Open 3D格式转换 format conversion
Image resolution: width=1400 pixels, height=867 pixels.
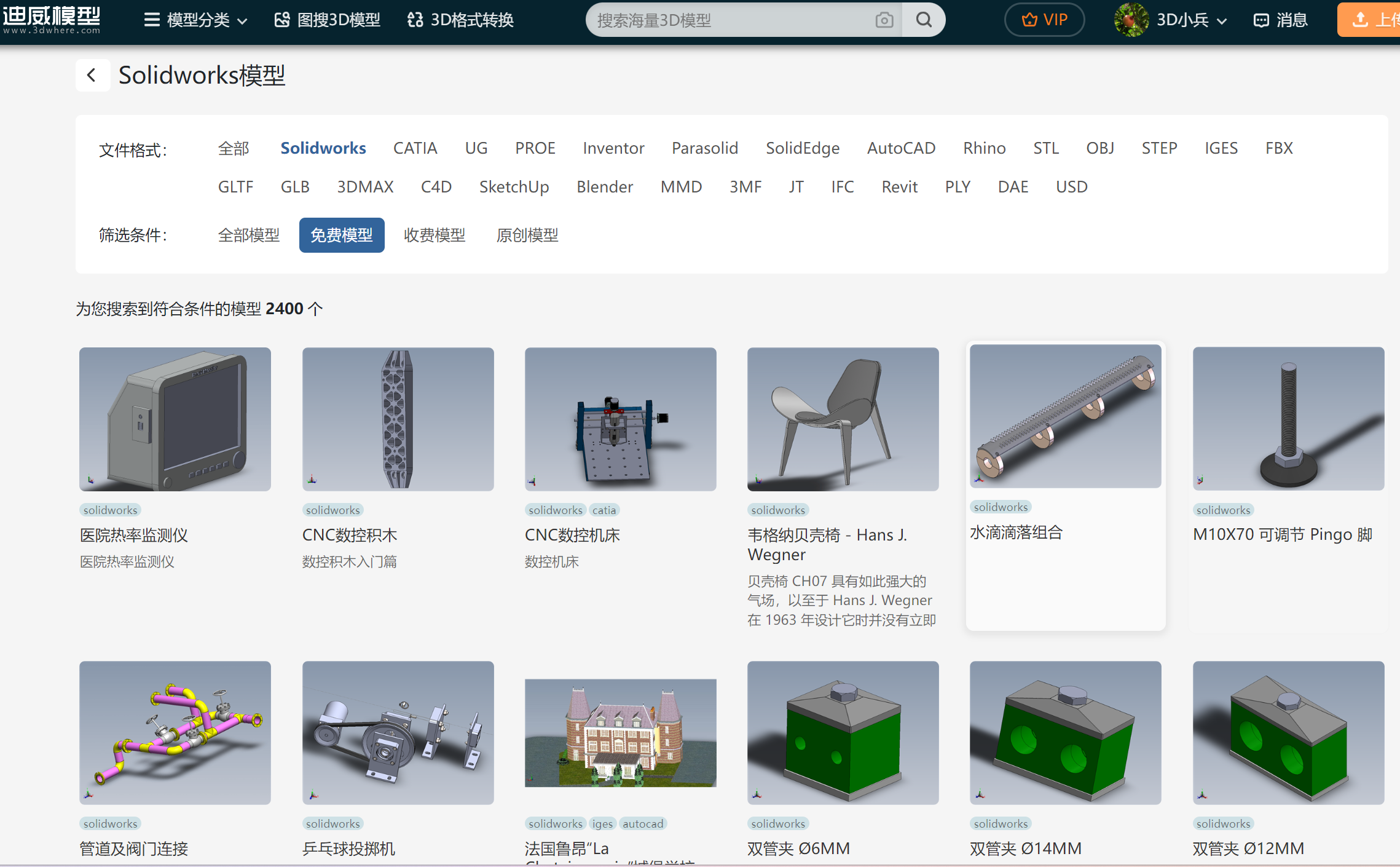(x=460, y=20)
